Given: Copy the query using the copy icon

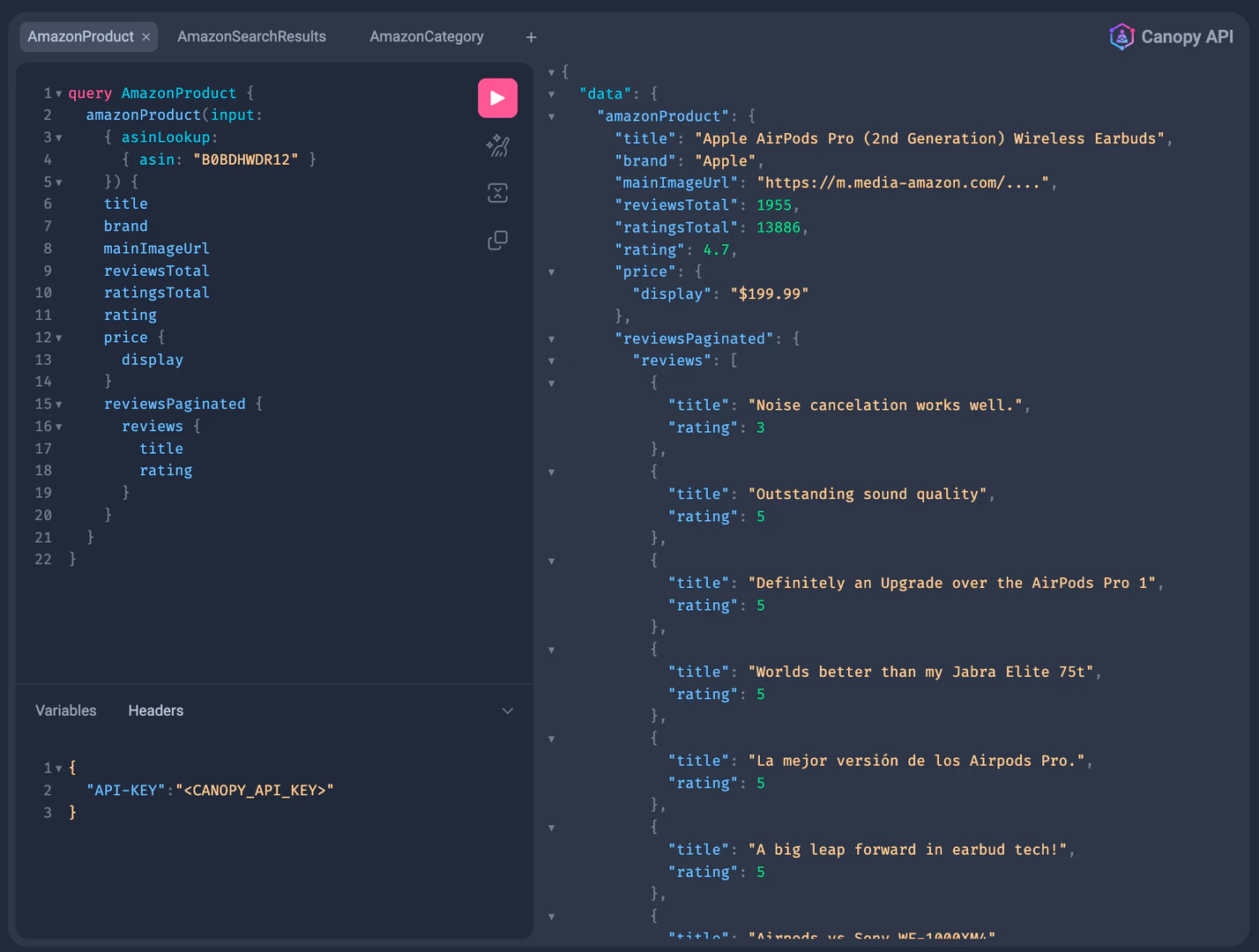Looking at the screenshot, I should (497, 240).
